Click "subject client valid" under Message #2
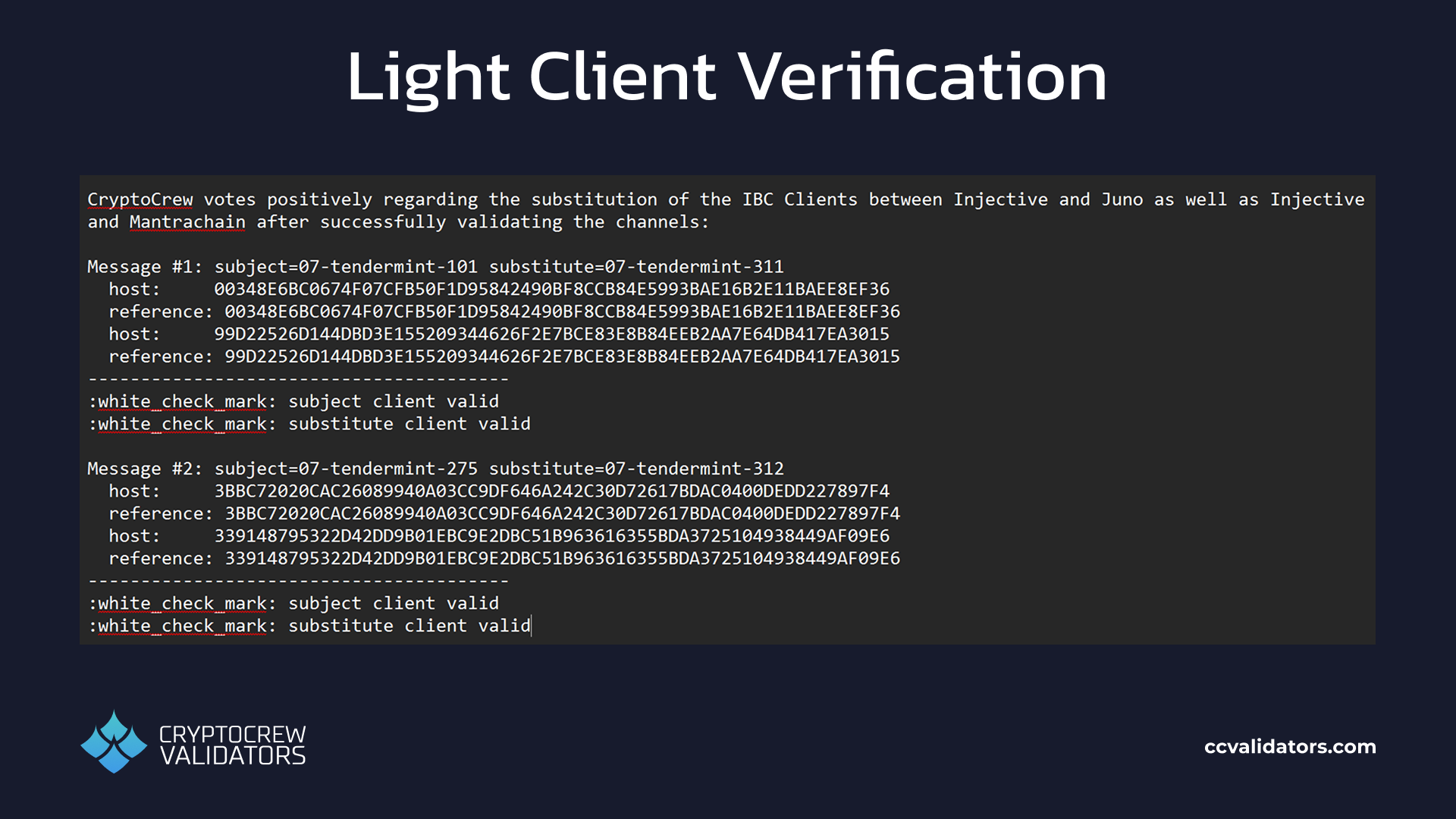This screenshot has height=819, width=1456. [x=394, y=604]
